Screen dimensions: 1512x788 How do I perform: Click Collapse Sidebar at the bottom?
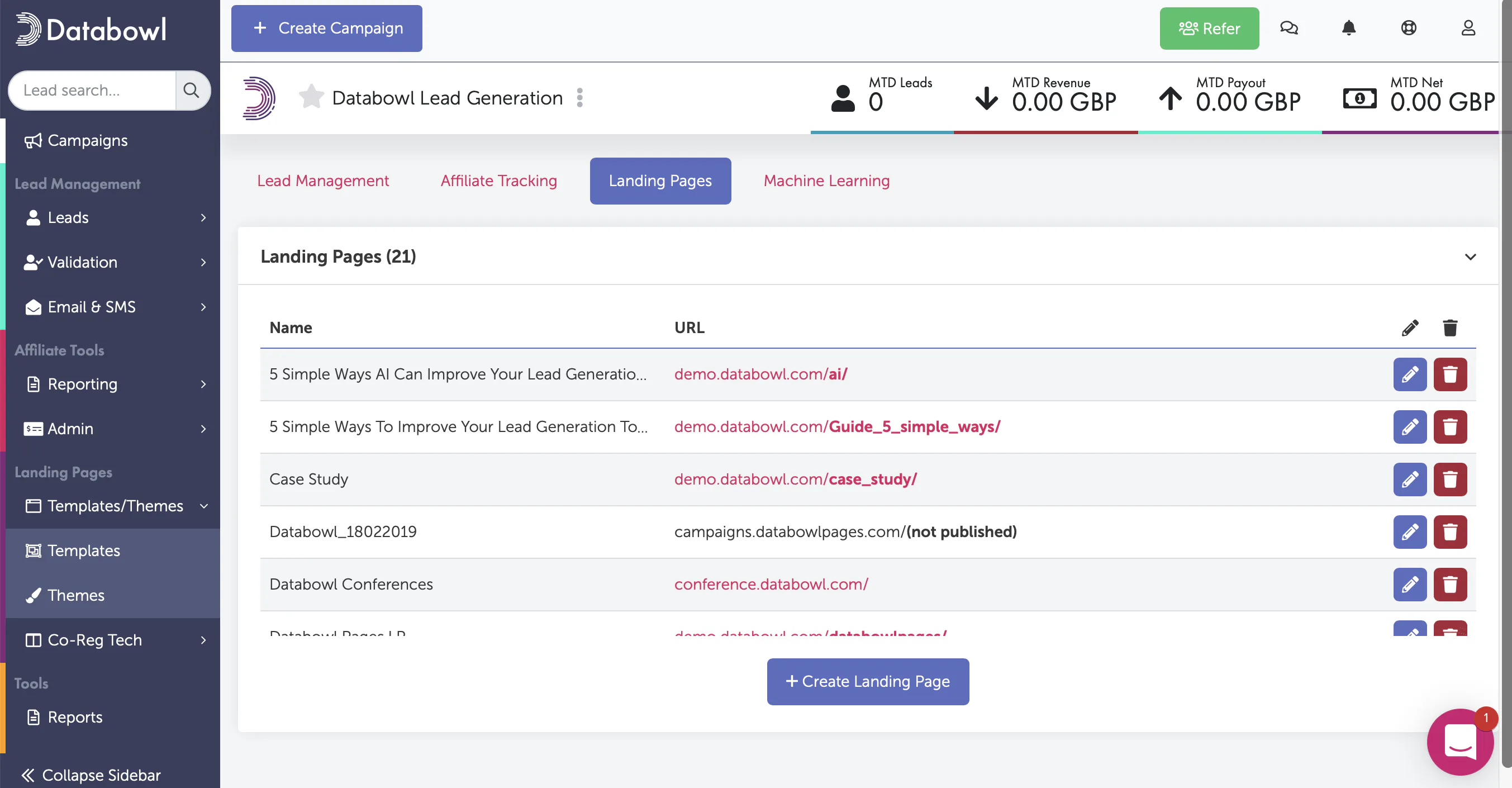point(91,775)
